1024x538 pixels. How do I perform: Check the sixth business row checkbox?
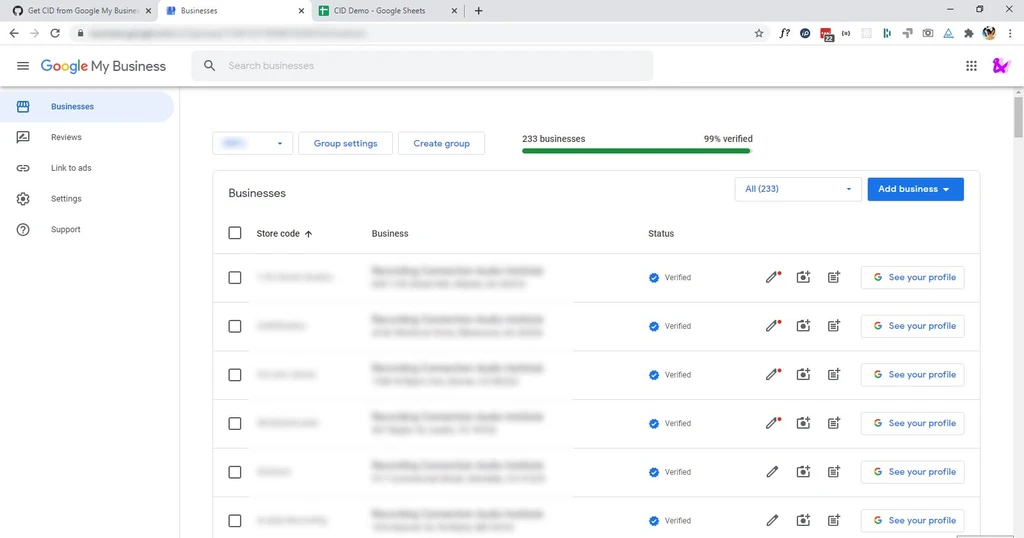(234, 520)
